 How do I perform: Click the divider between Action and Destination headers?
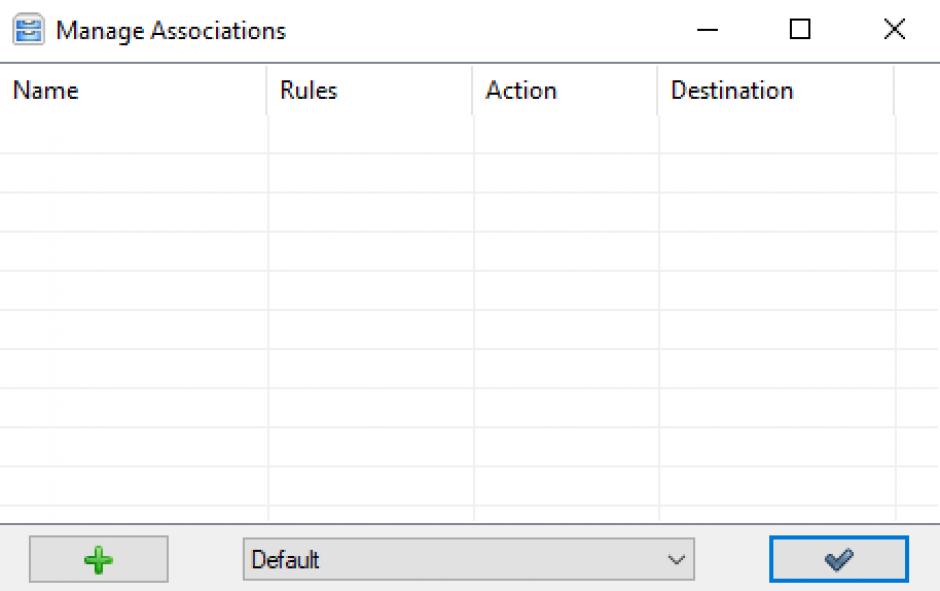pos(658,91)
